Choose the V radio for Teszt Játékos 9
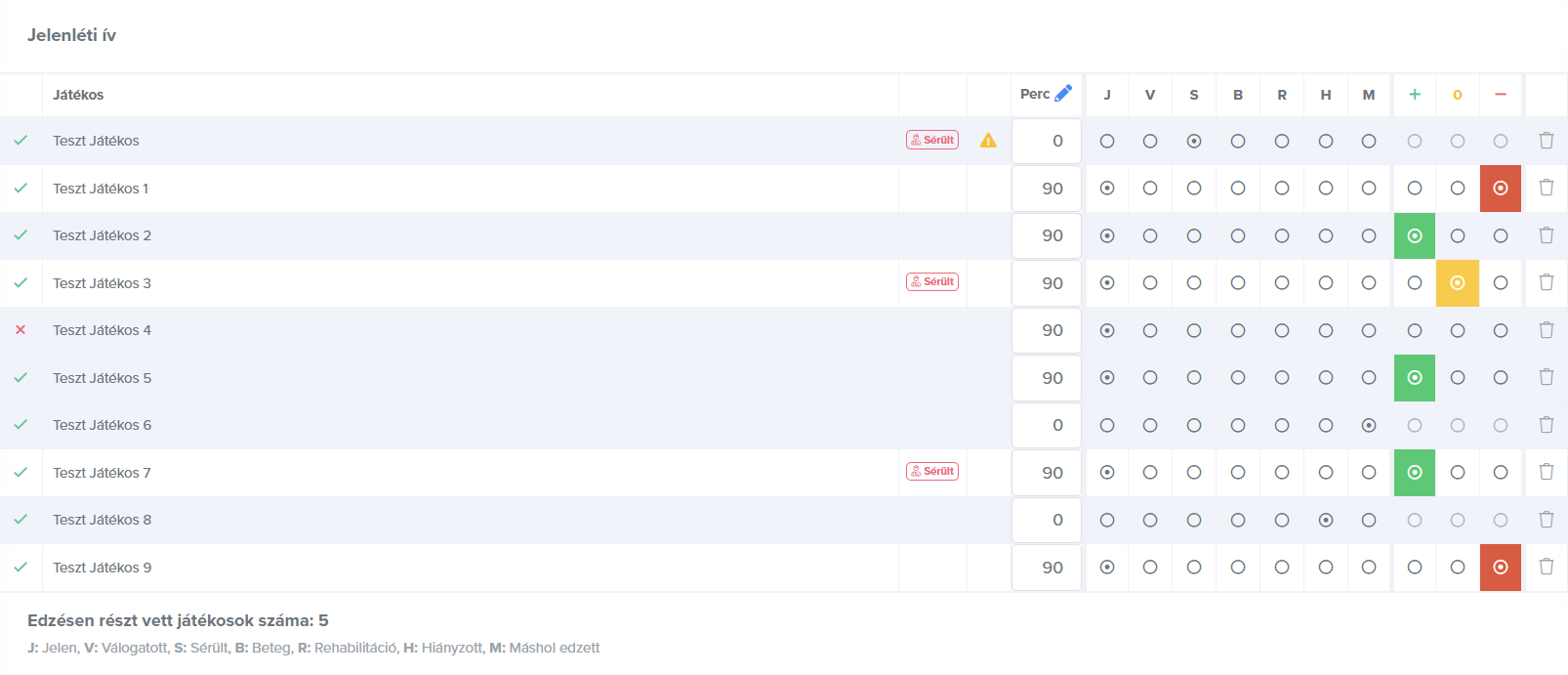The image size is (1568, 675). coord(1150,567)
